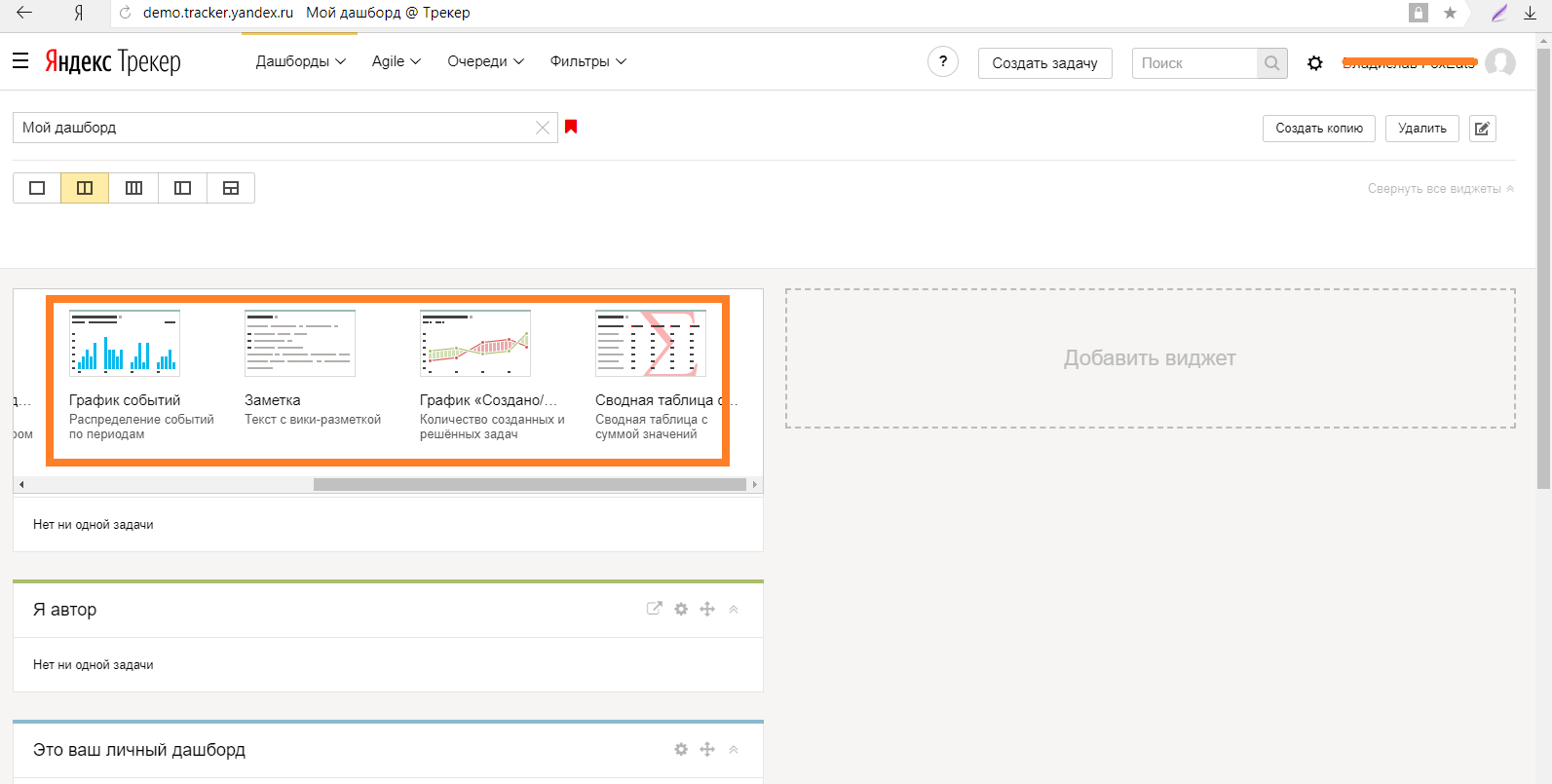Open the hamburger menu beside Яндекс Трекер

20,61
